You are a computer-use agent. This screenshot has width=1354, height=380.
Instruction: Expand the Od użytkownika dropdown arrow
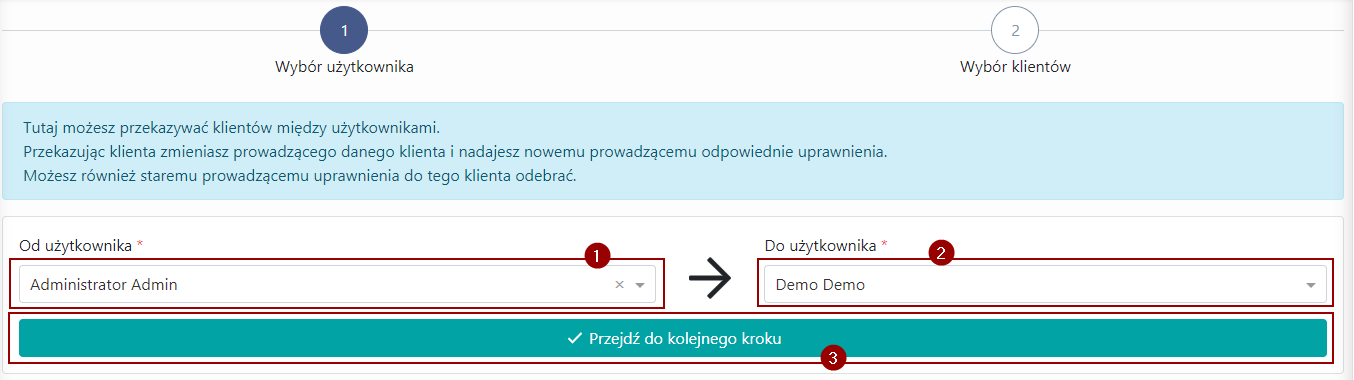coord(640,285)
